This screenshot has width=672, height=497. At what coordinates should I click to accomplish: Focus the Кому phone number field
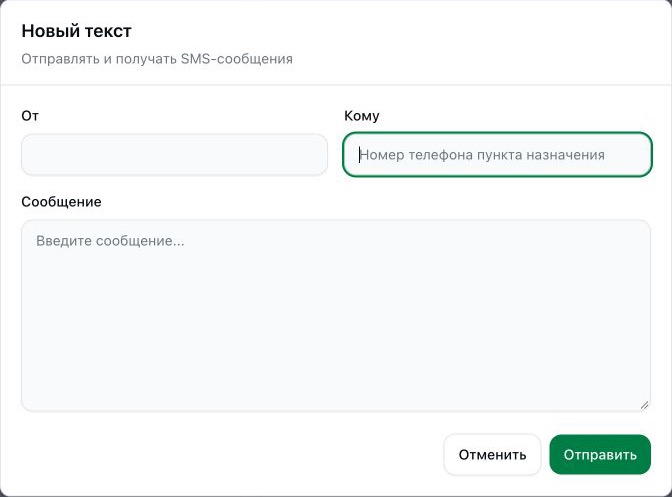[x=498, y=155]
